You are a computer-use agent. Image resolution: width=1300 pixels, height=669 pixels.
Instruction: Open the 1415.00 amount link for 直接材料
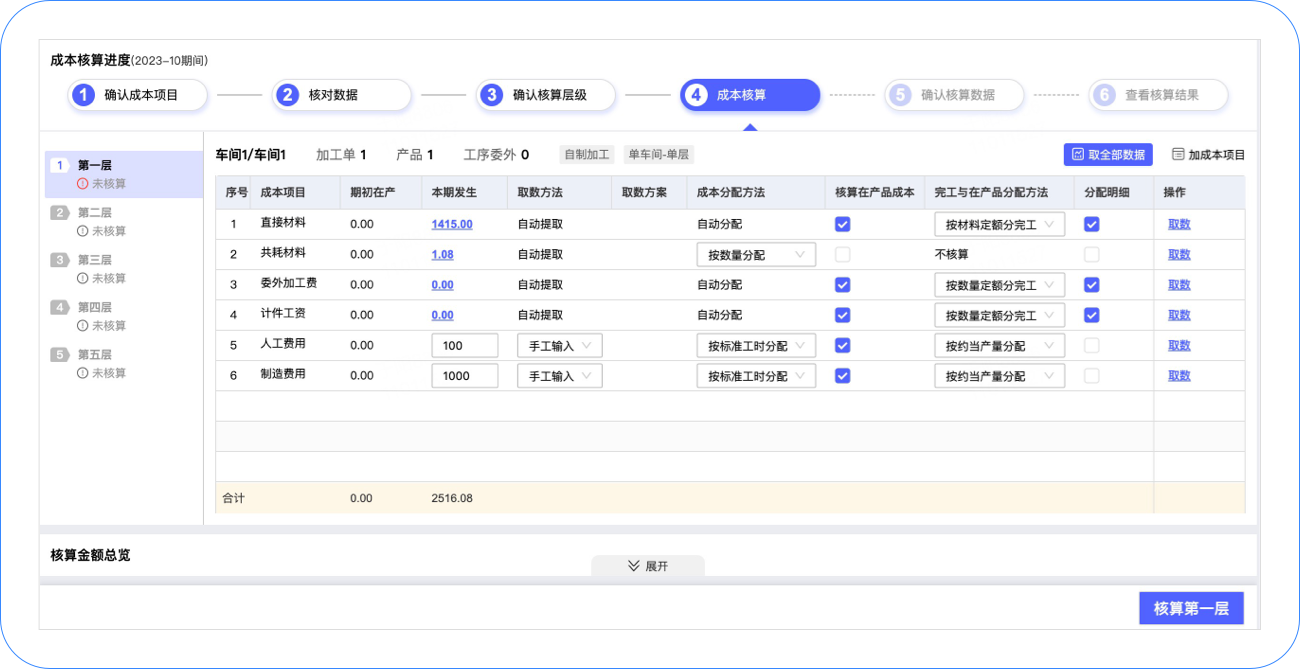[x=452, y=224]
